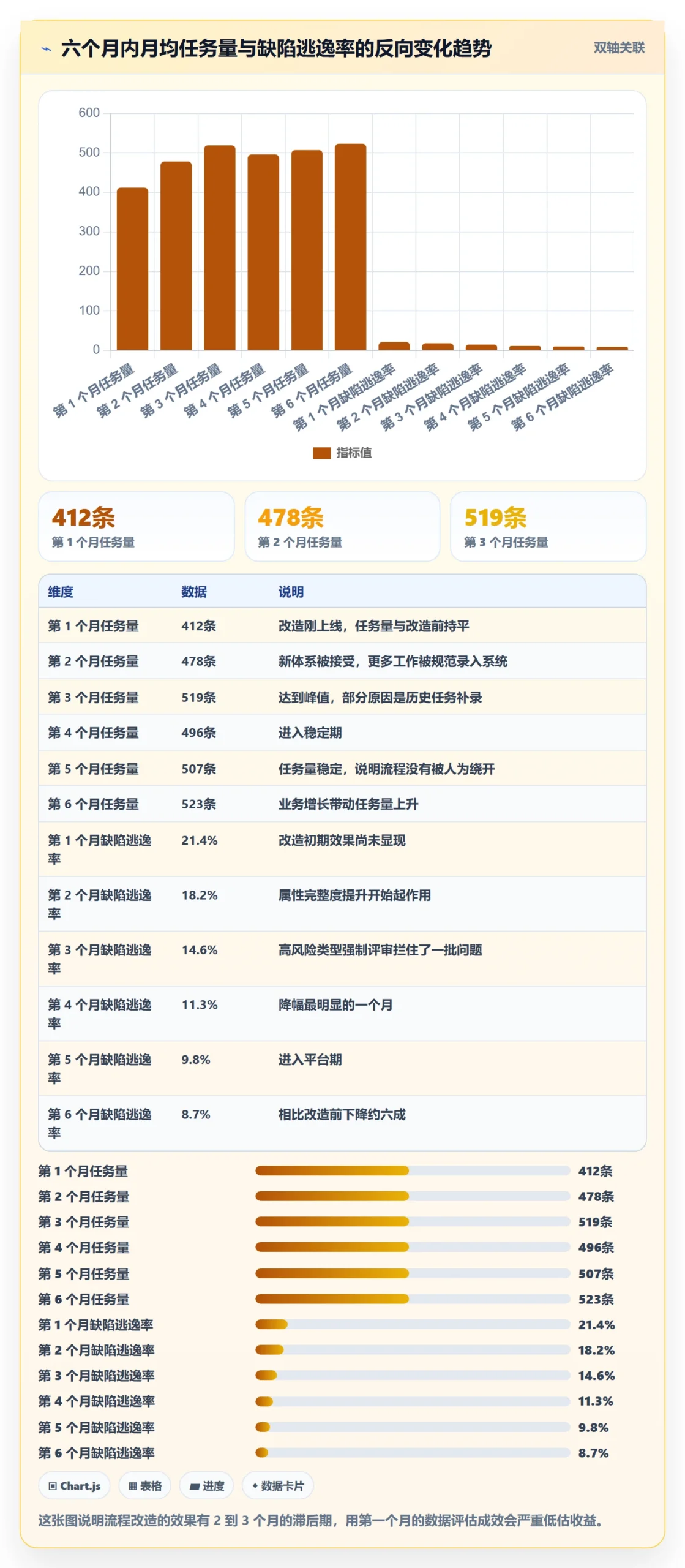Open the 412条 data card

tap(137, 526)
